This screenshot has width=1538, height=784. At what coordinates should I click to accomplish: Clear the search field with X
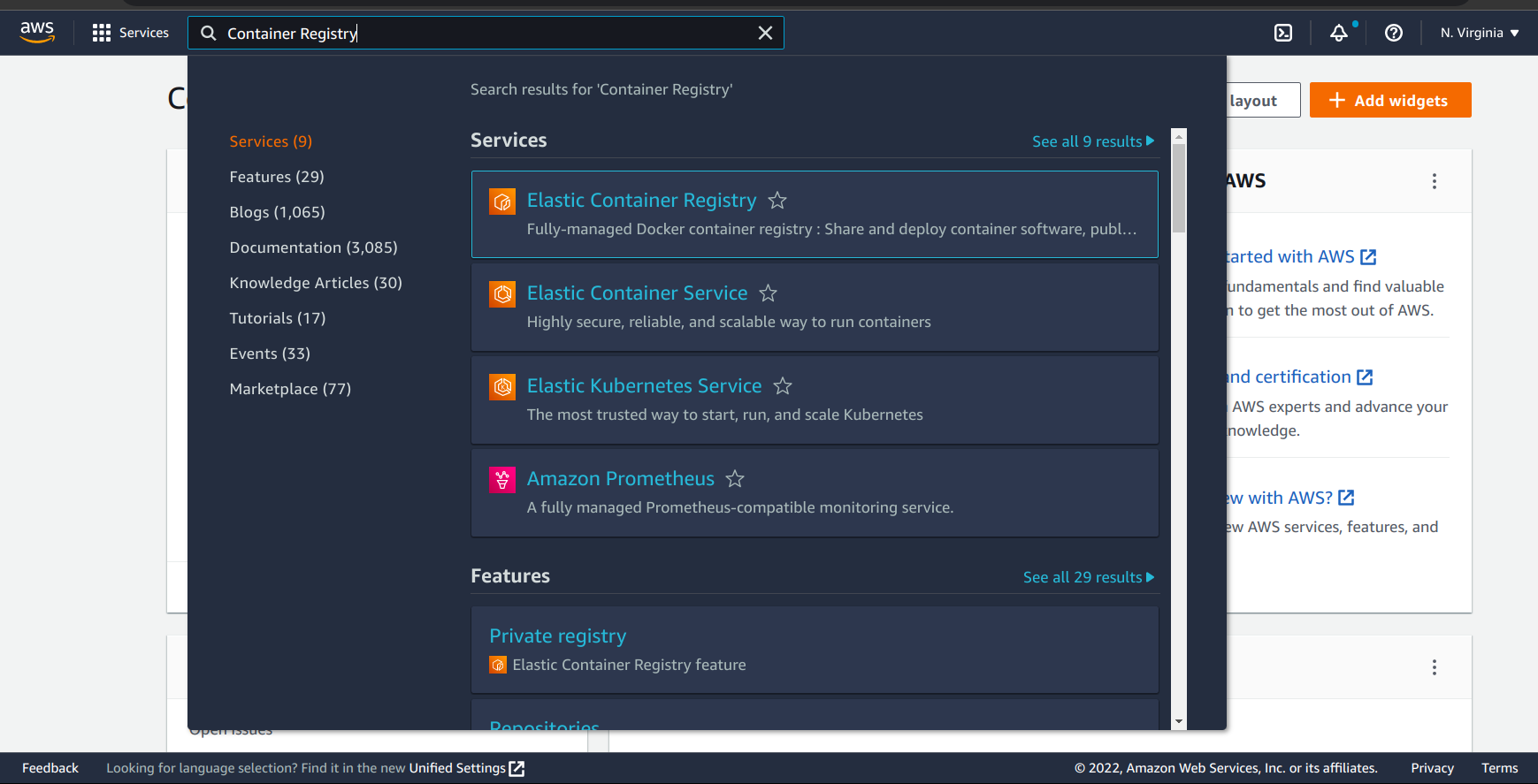[765, 33]
